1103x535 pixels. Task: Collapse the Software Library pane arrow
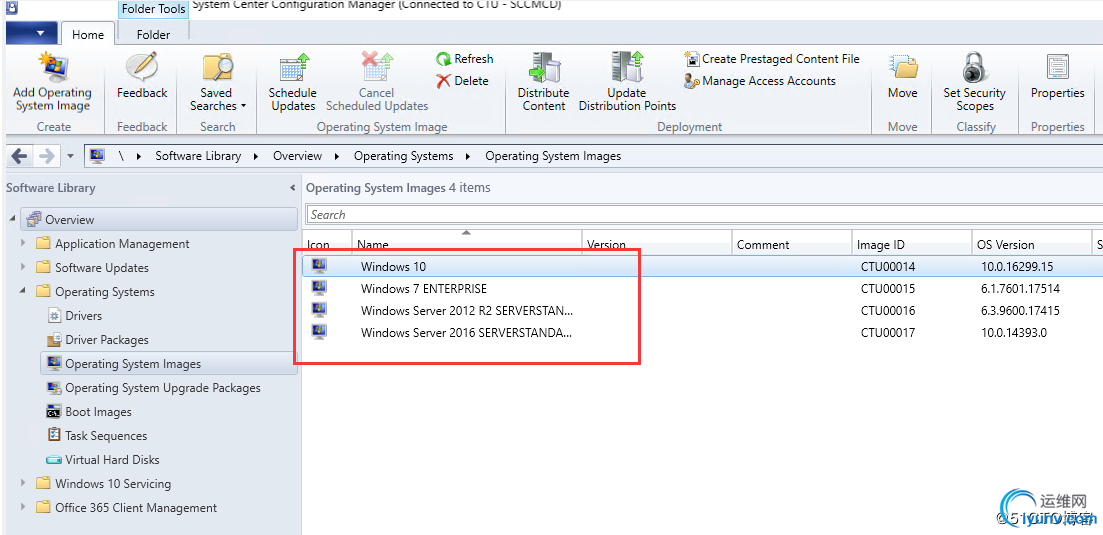pyautogui.click(x=293, y=188)
